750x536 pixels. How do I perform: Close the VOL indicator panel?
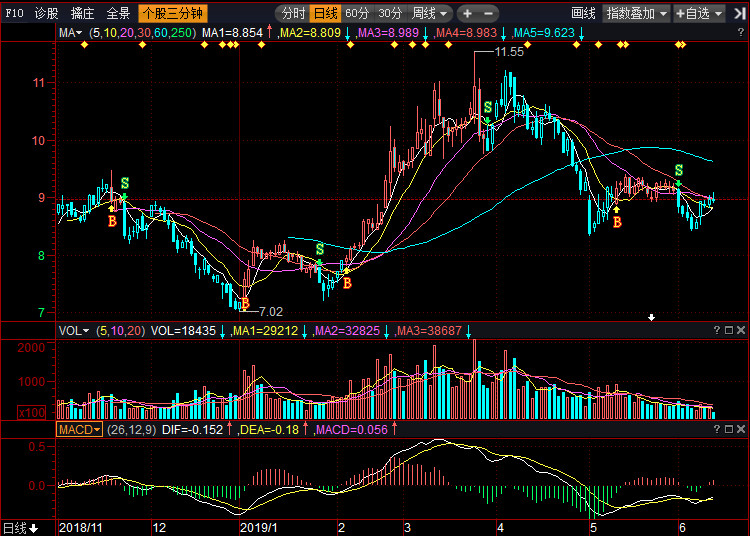[x=741, y=330]
